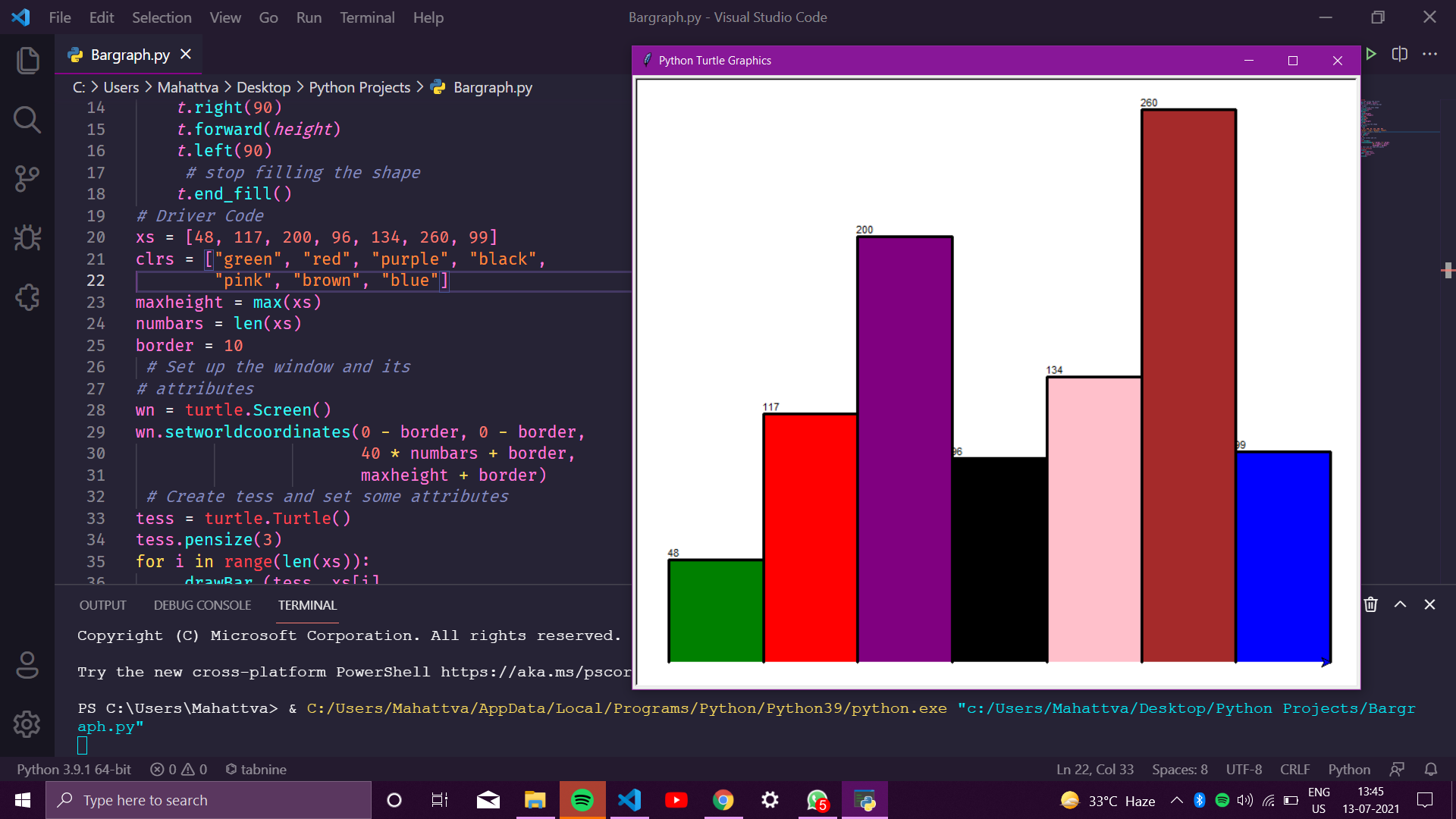Kill terminal using the trash icon
This screenshot has height=819, width=1456.
point(1371,604)
